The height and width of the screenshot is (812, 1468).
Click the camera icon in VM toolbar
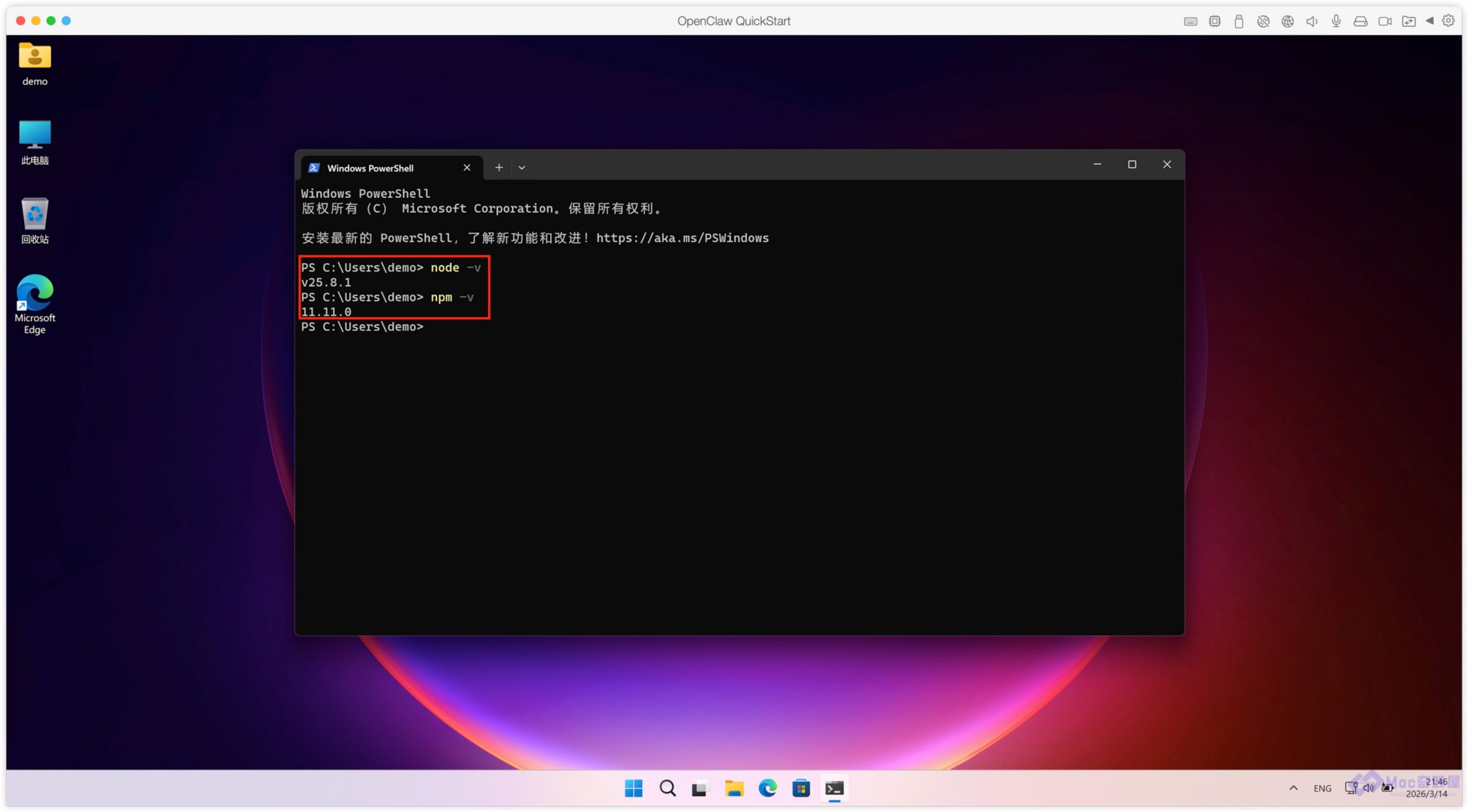[1384, 21]
